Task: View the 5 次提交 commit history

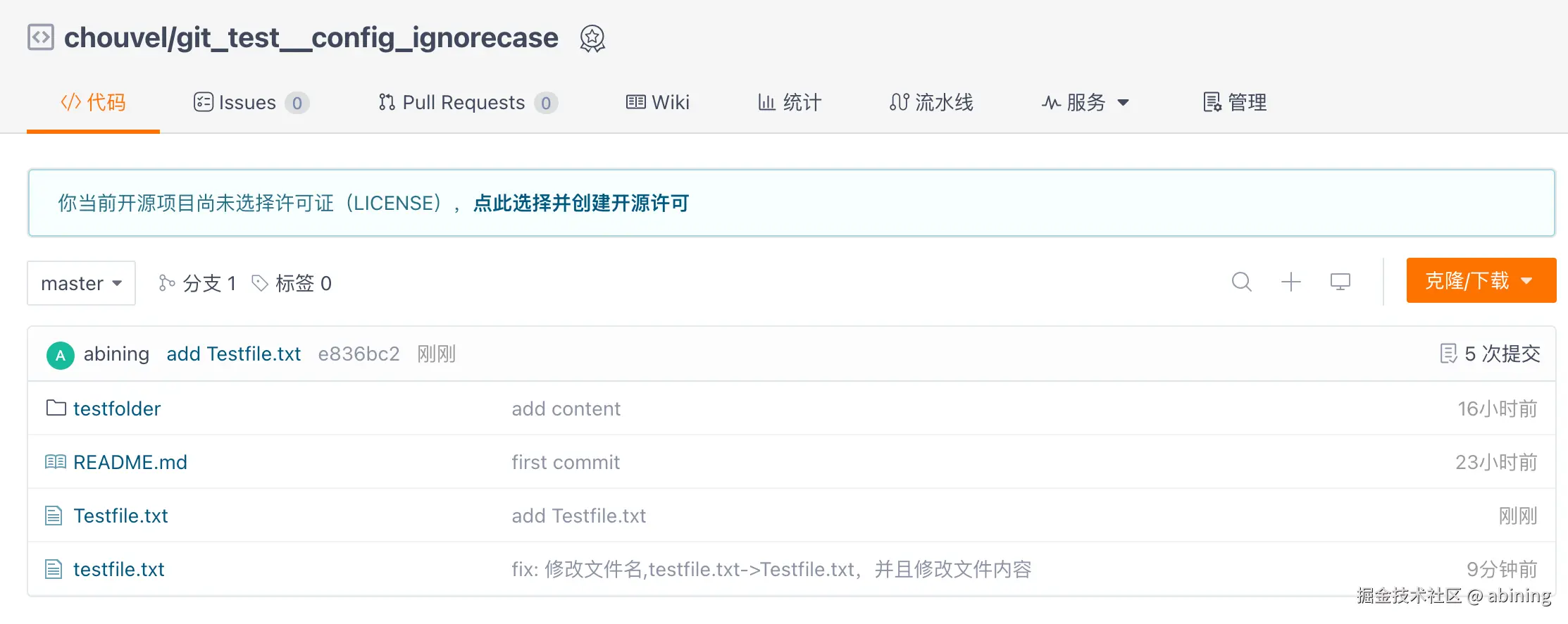Action: pos(1491,354)
